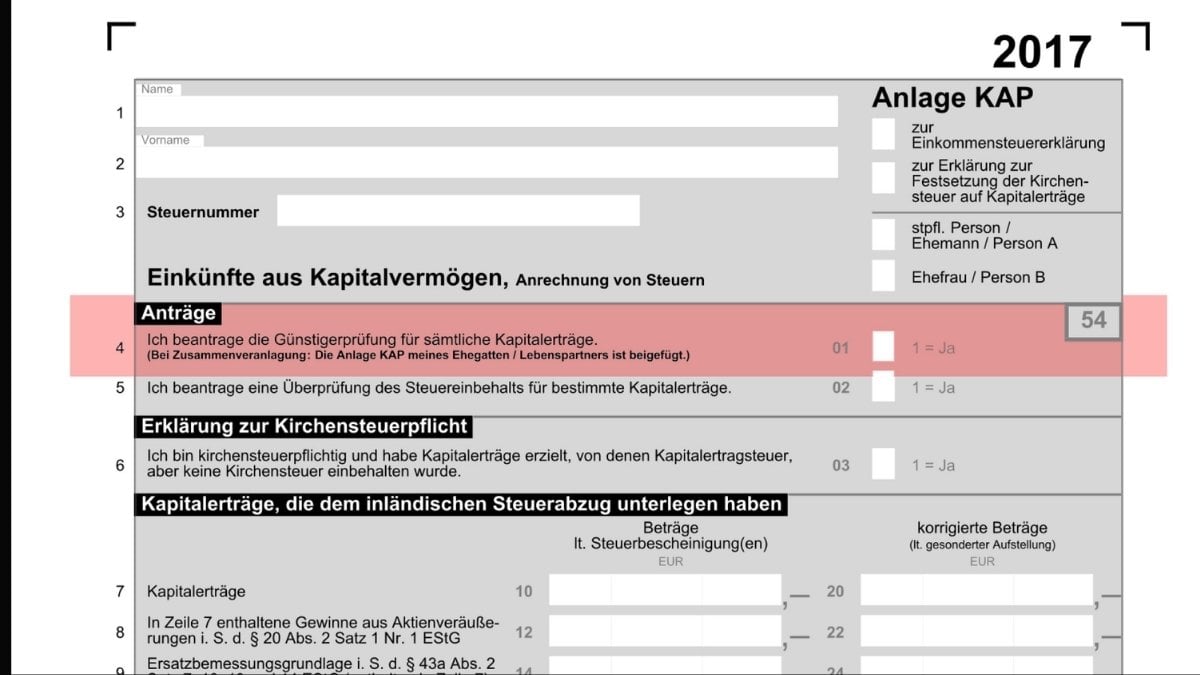The height and width of the screenshot is (675, 1200).
Task: Click the 'Anlage KAP' title
Action: coord(952,98)
